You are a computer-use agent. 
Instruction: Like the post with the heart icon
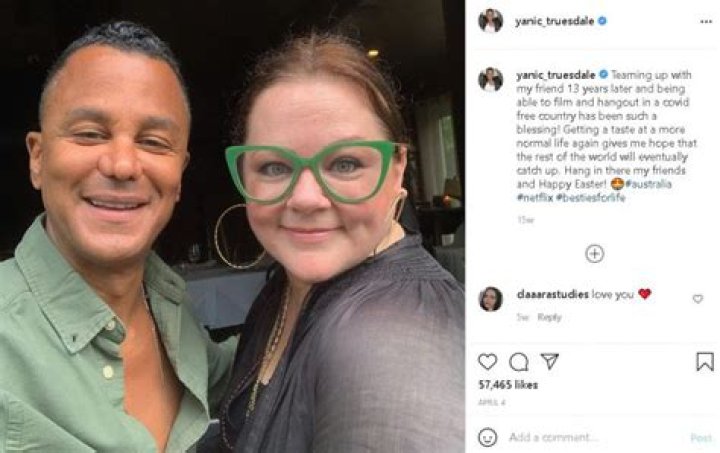(x=487, y=362)
